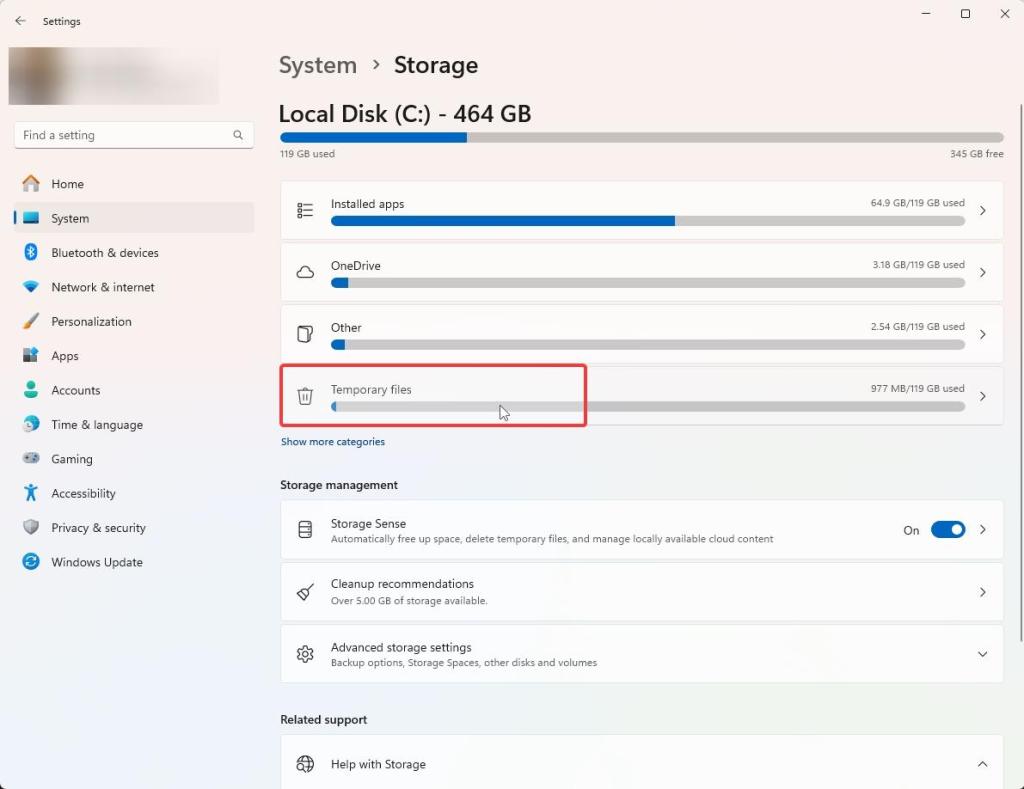Click the back arrow in title bar
This screenshot has width=1024, height=789.
tap(20, 21)
